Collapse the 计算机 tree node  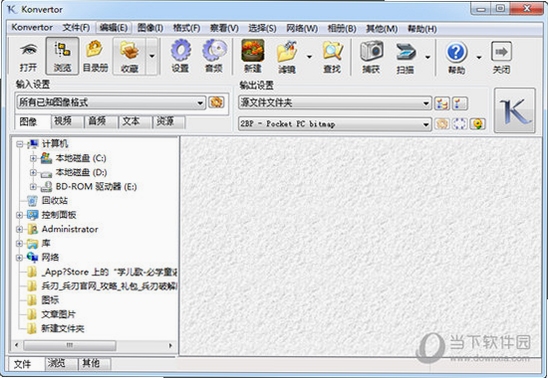pos(20,144)
